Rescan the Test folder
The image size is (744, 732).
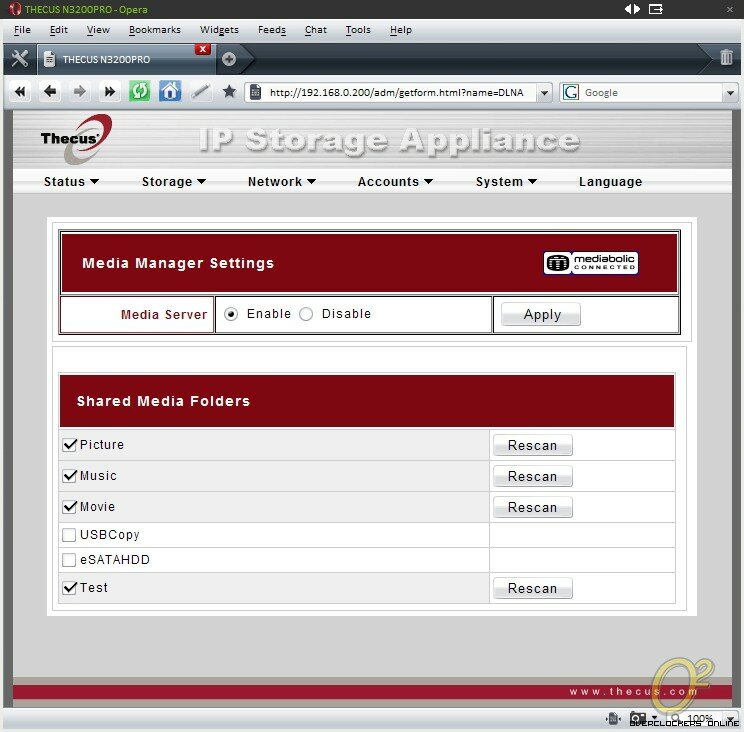pyautogui.click(x=532, y=588)
